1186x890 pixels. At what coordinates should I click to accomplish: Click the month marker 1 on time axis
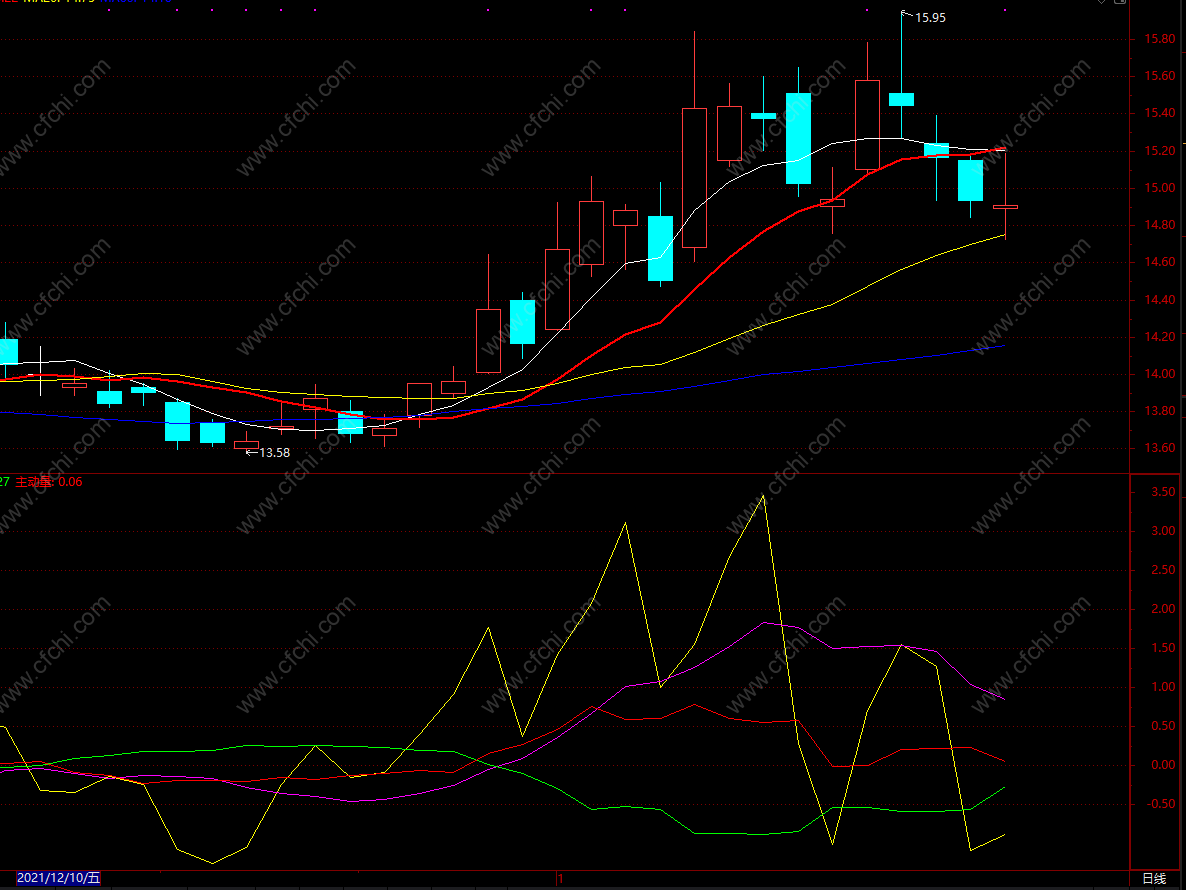[560, 879]
